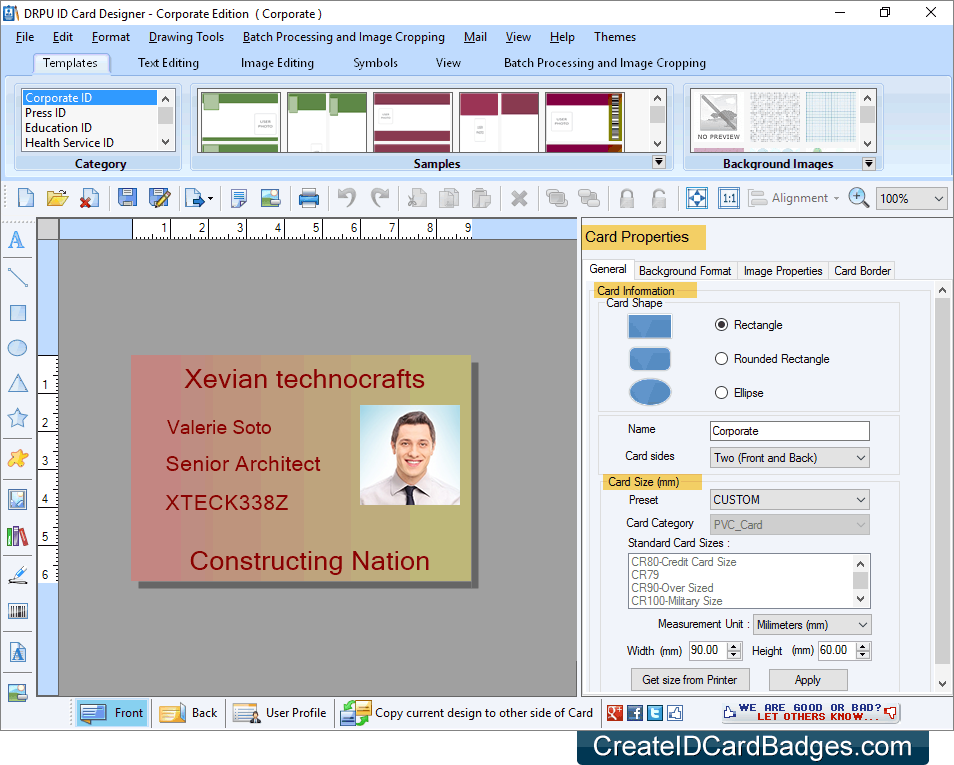Switch to the Background Format tab
Viewport: 954px width, 765px height.
pyautogui.click(x=685, y=271)
